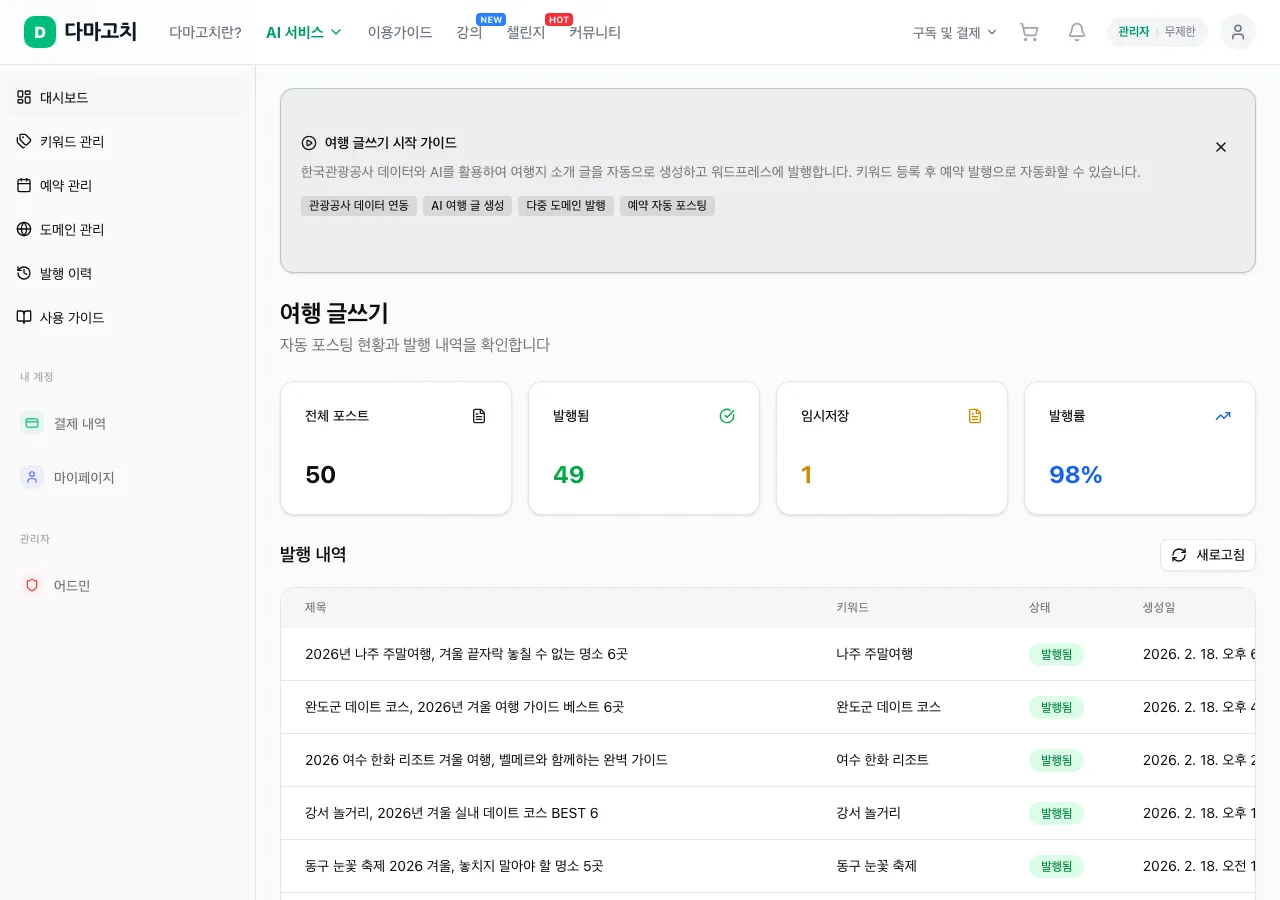The image size is (1280, 900).
Task: Open 마이페이지 link
Action: (128, 477)
